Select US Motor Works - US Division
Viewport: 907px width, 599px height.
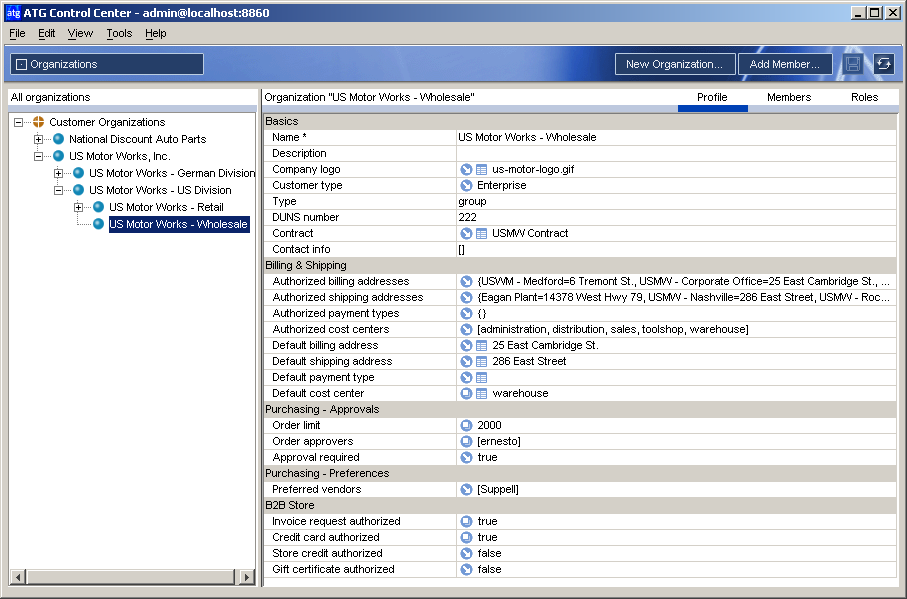click(160, 190)
